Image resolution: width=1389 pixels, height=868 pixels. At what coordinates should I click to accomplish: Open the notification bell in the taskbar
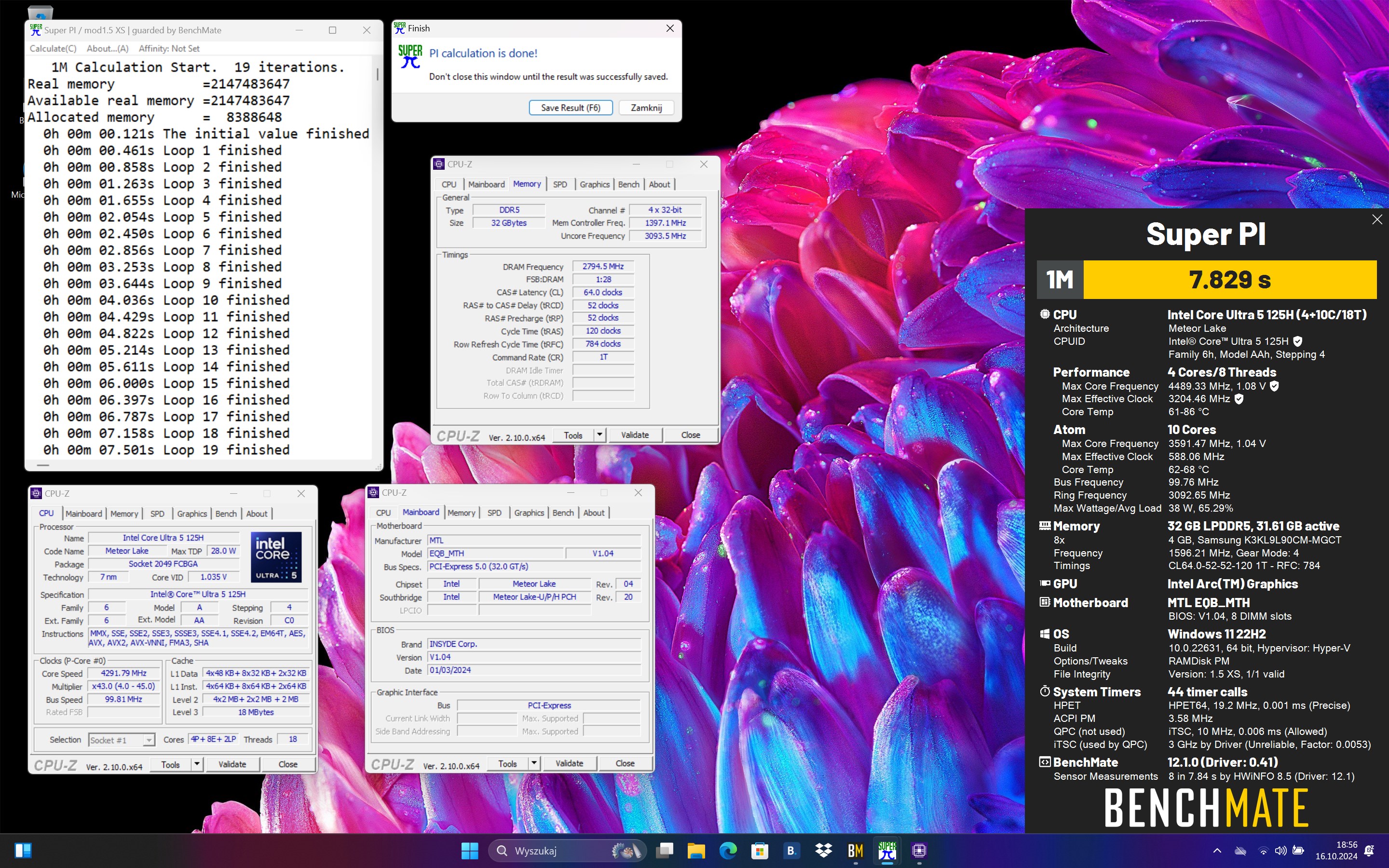tap(1369, 850)
